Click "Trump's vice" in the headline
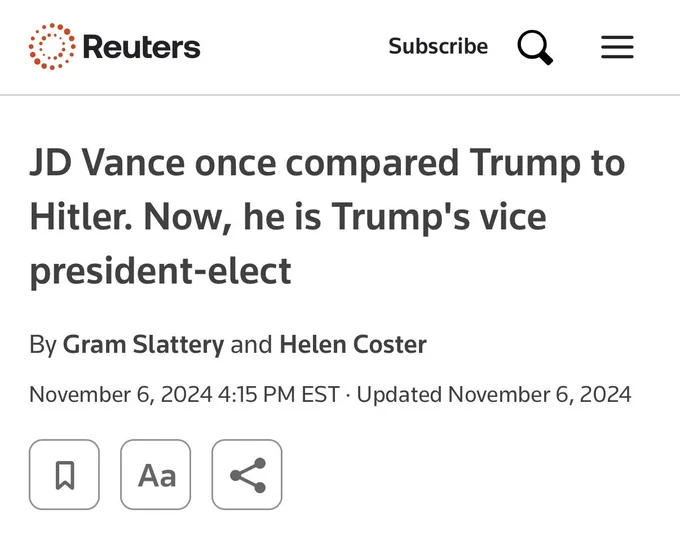The height and width of the screenshot is (549, 680). point(439,217)
